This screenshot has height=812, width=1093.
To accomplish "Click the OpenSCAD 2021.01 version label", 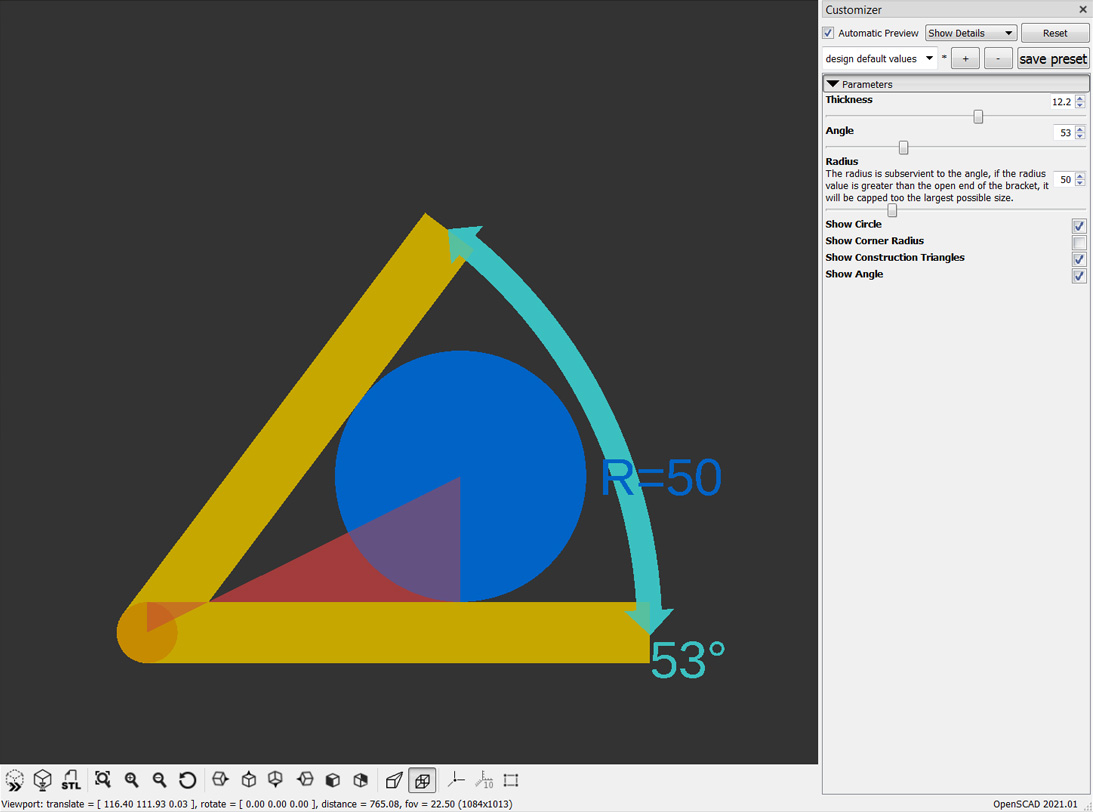I will [x=1035, y=804].
